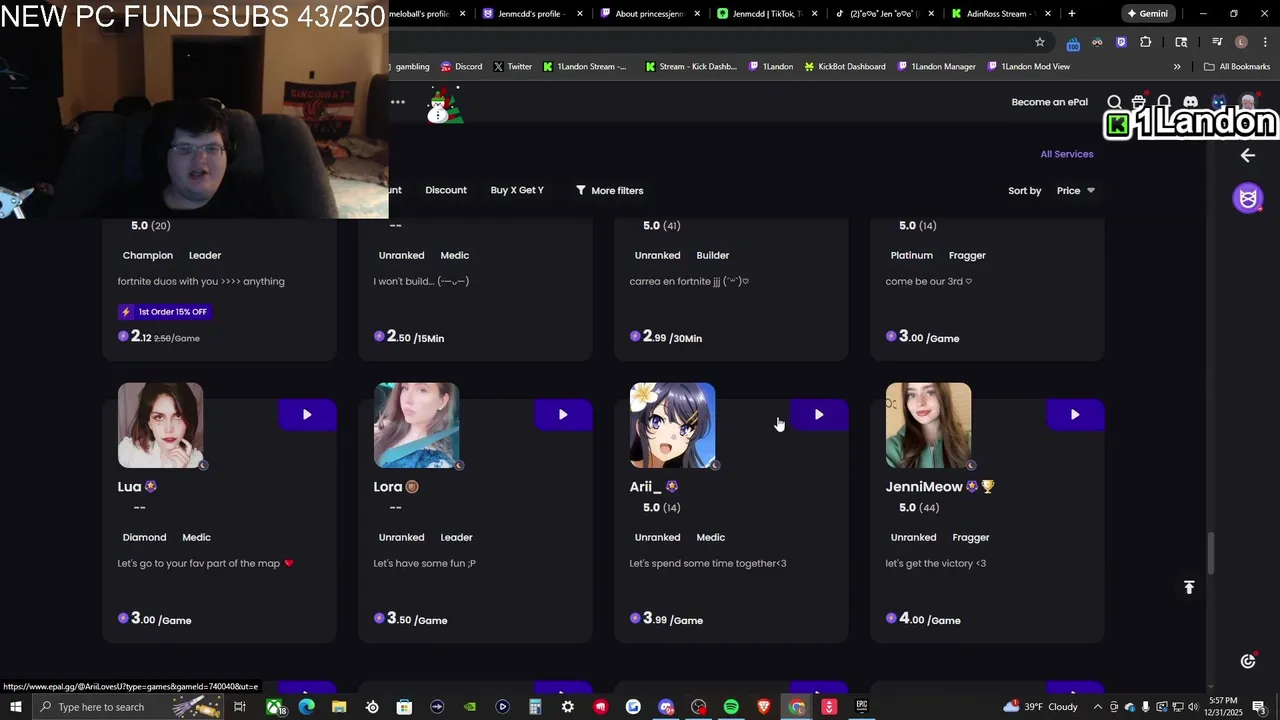
Task: Play Arii_'s voice intro
Action: pyautogui.click(x=819, y=415)
